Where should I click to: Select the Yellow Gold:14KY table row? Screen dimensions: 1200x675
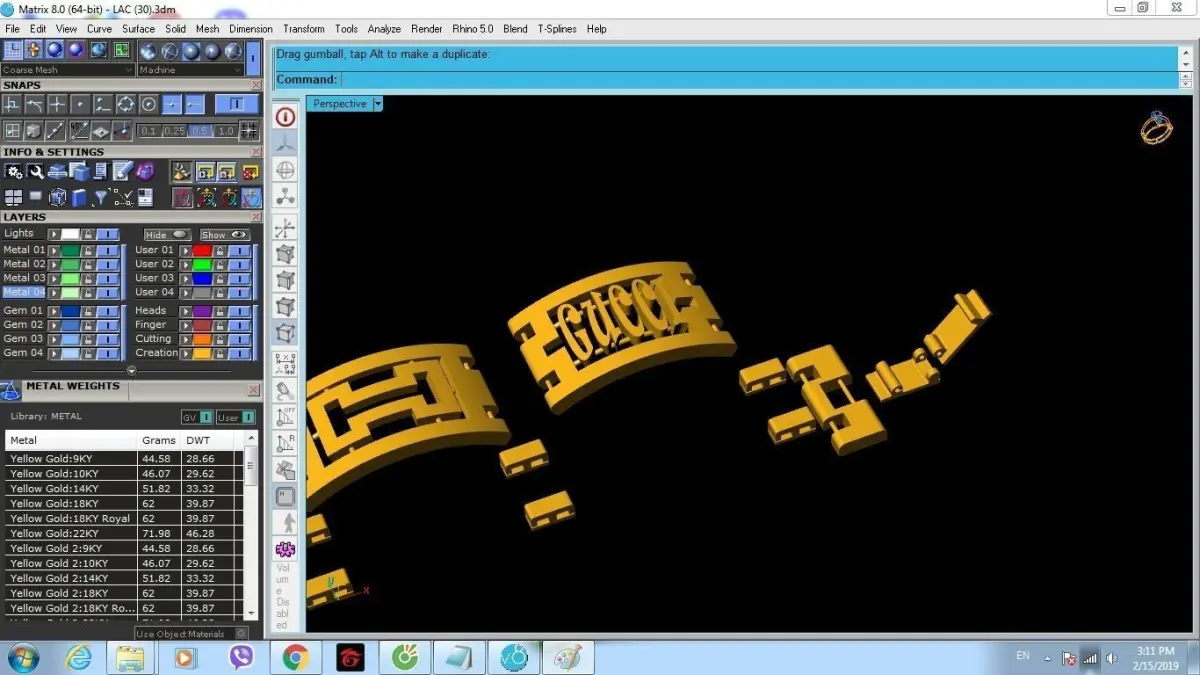tap(124, 488)
